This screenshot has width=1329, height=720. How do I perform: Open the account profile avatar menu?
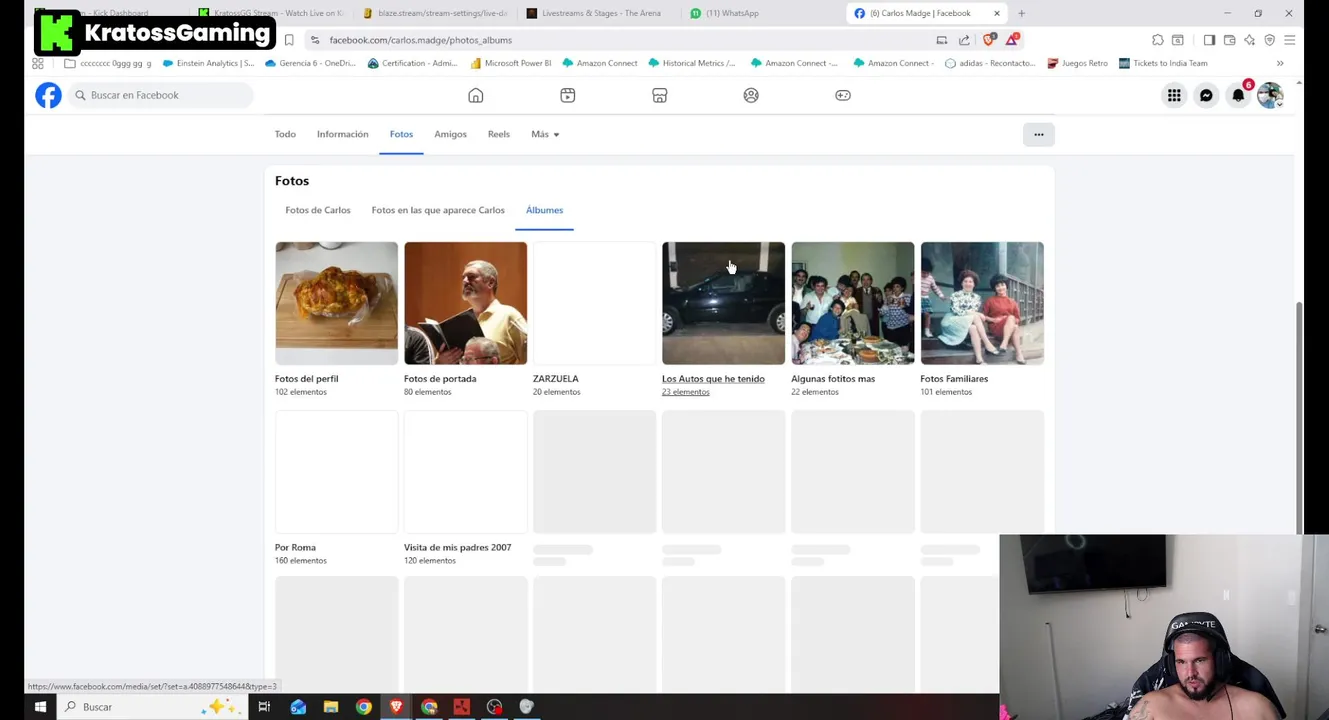click(1270, 95)
